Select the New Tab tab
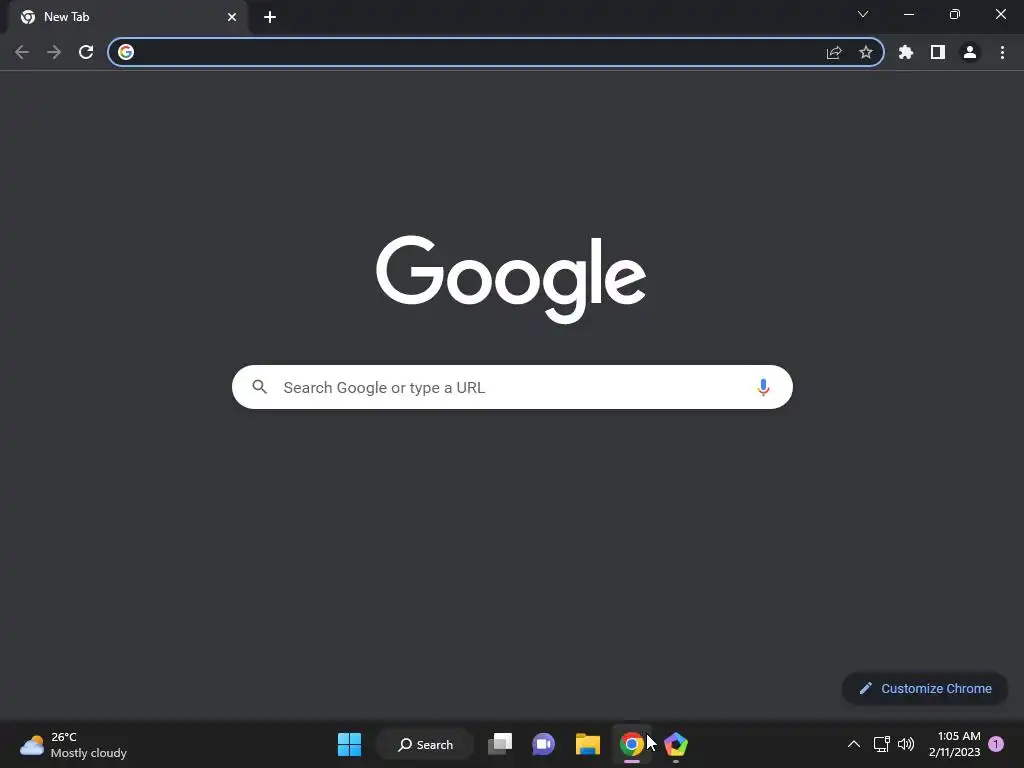This screenshot has width=1024, height=768. point(128,17)
